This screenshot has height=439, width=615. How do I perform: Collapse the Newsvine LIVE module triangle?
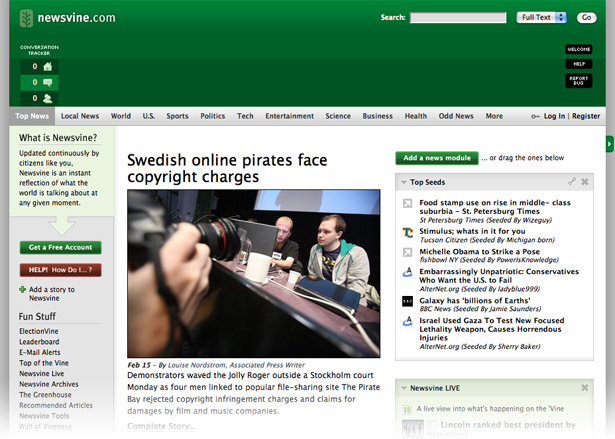tap(403, 388)
